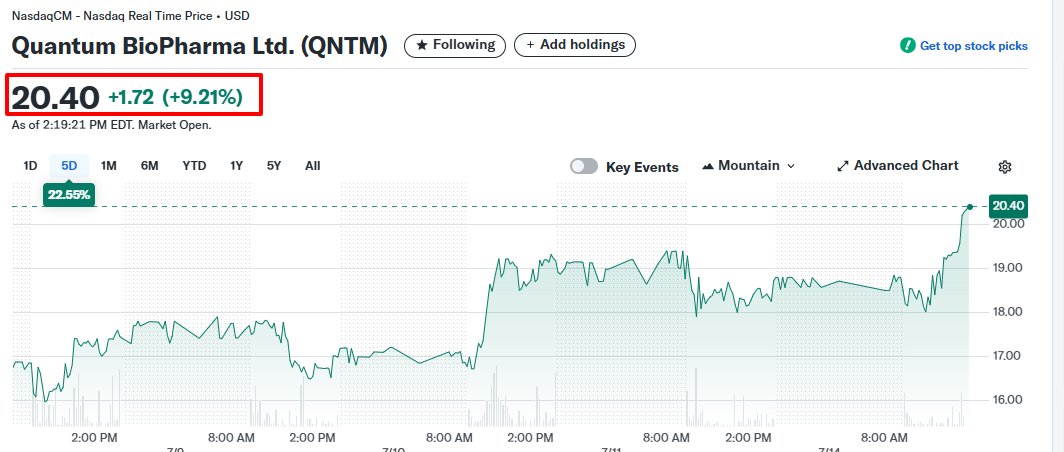Screen dimensions: 1064x452
Task: Click the 20.40 current price label on chart
Action: click(1009, 206)
